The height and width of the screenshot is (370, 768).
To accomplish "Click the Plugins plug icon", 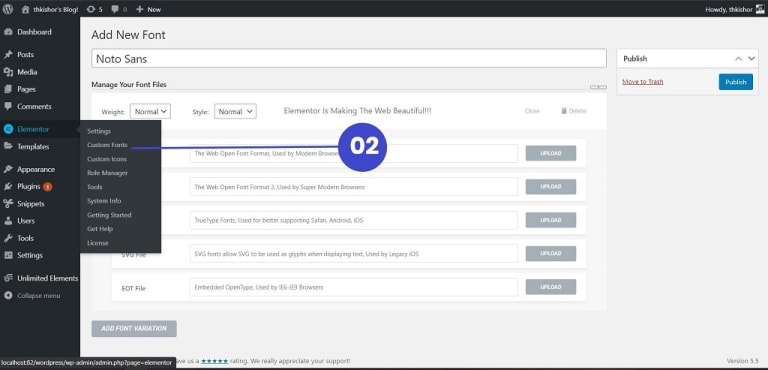I will coord(8,186).
